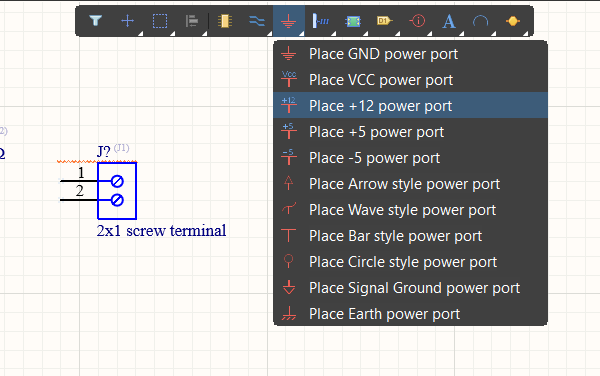Screen dimensions: 600x376
Task: Select Place Signal Ground power port
Action: (410, 288)
